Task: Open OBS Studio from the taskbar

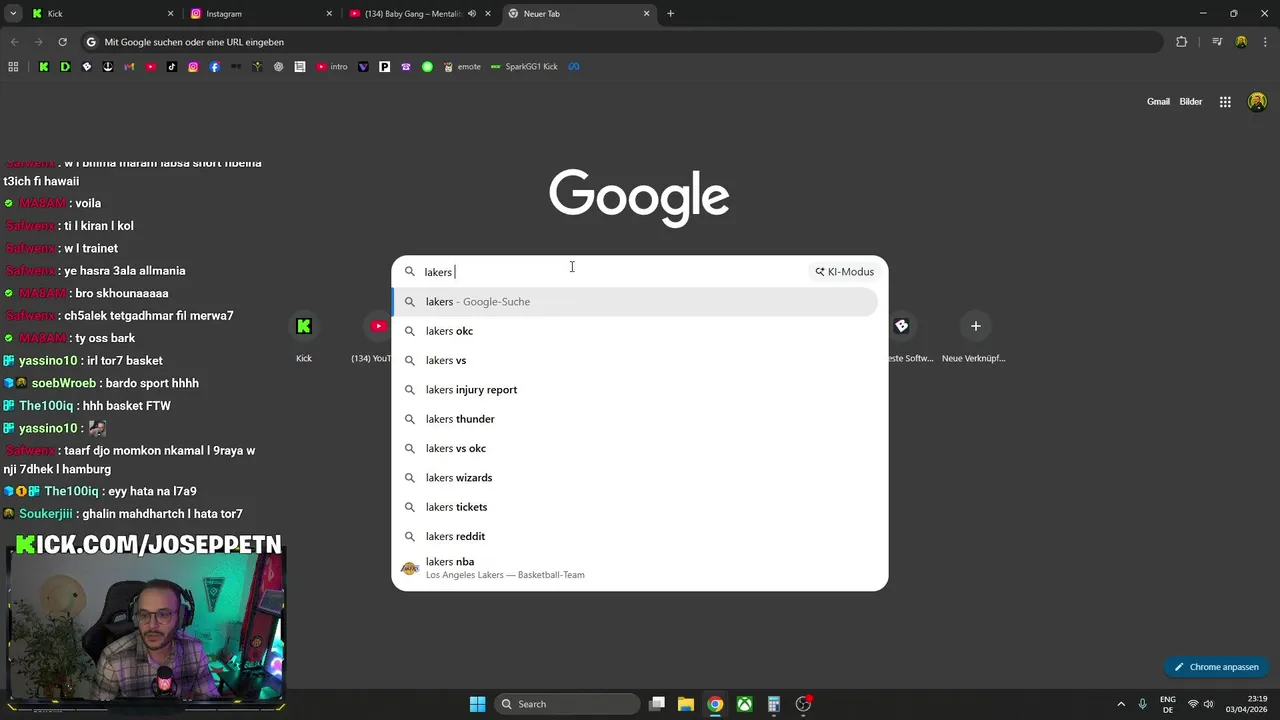Action: coord(803,704)
